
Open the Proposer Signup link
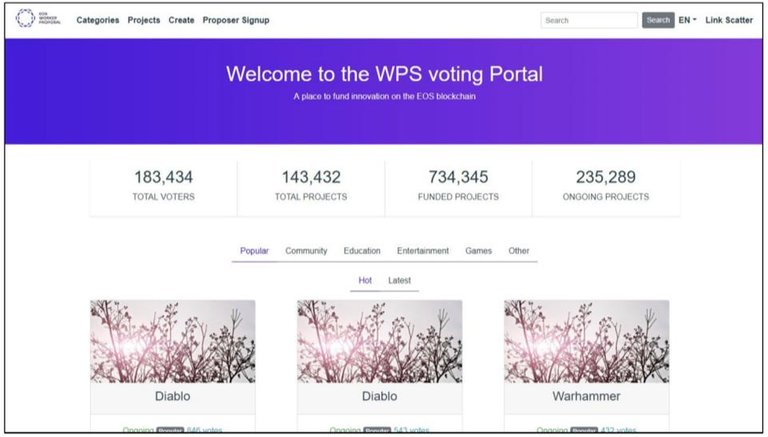tap(236, 20)
